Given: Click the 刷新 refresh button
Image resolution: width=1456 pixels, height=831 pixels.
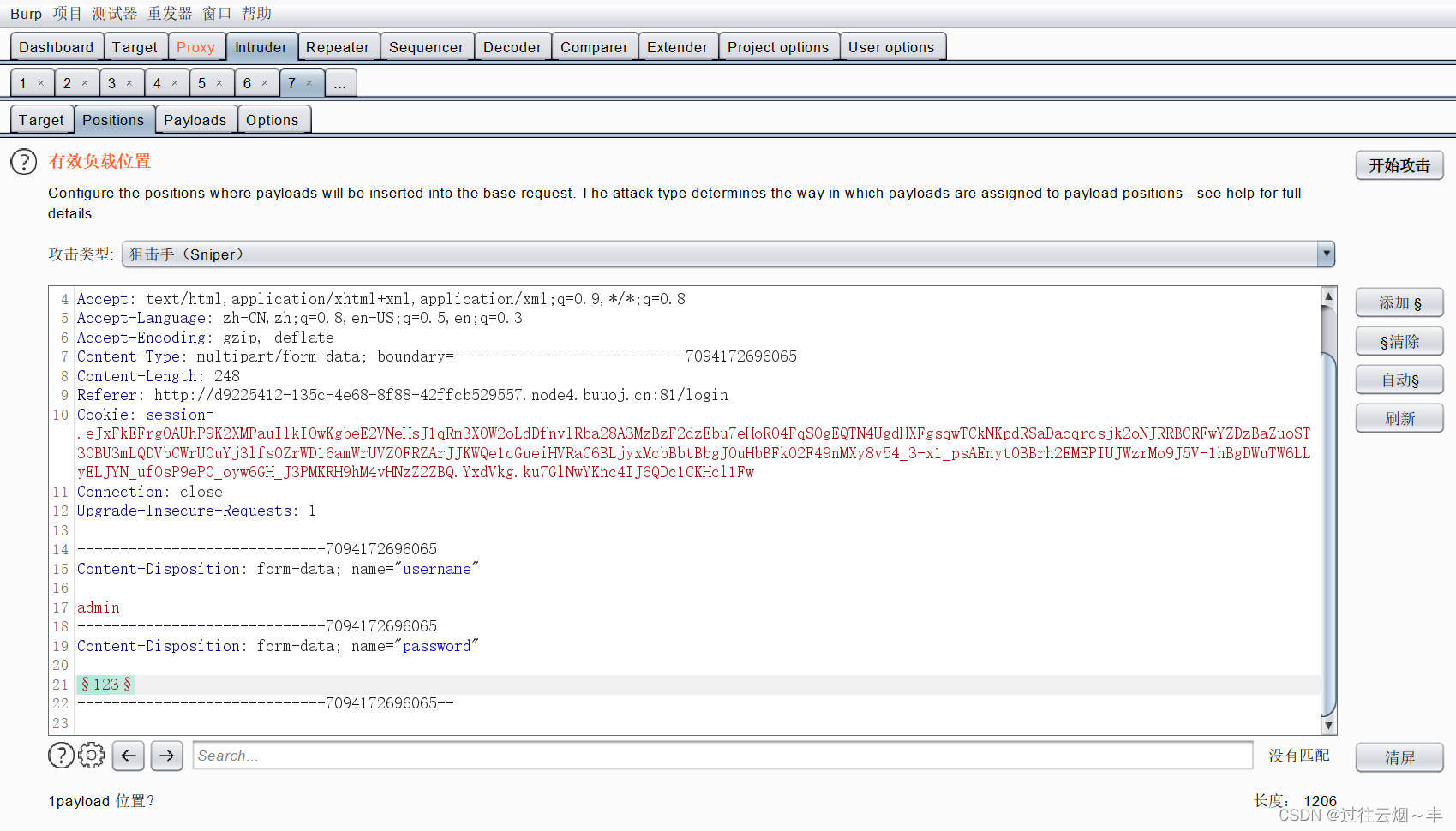Looking at the screenshot, I should coord(1399,419).
